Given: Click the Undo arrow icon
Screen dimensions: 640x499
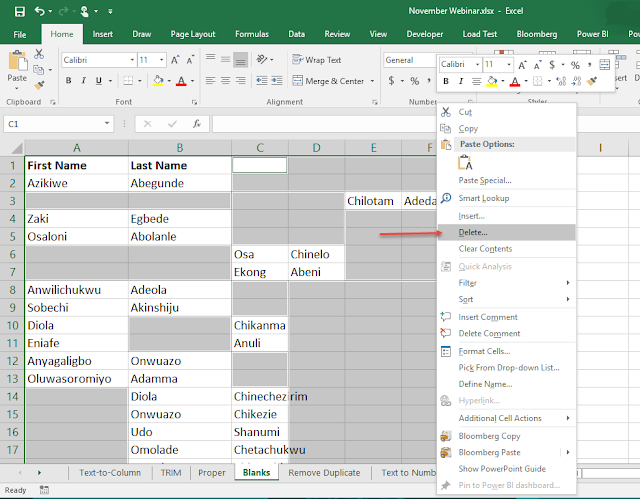Looking at the screenshot, I should 40,11.
